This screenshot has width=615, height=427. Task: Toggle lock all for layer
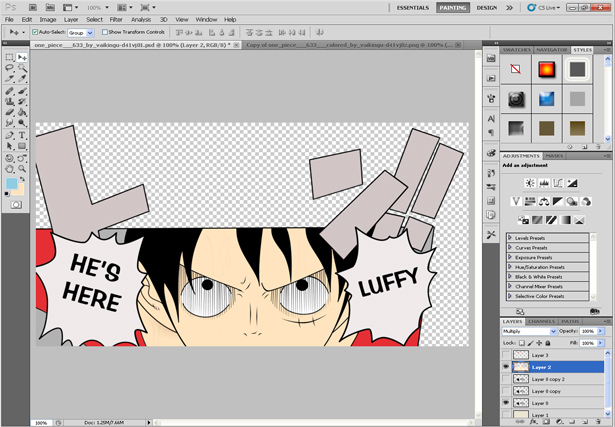click(x=548, y=343)
